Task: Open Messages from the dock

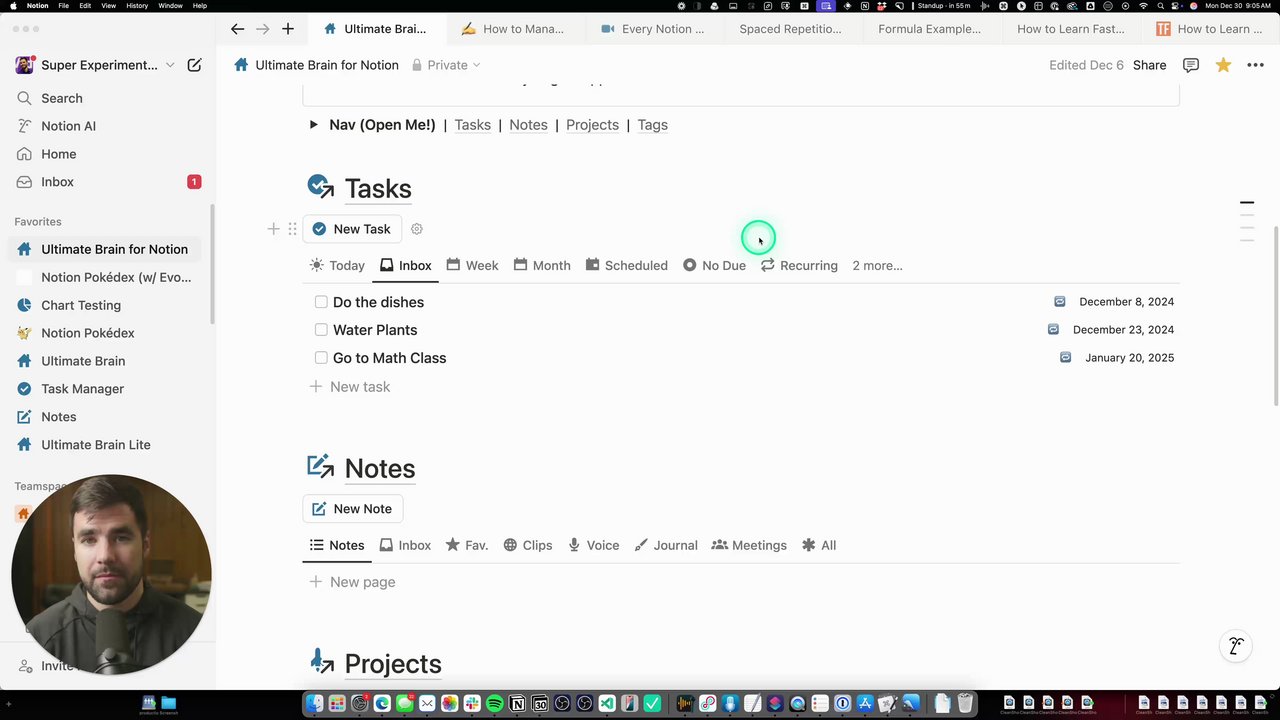Action: pyautogui.click(x=405, y=703)
